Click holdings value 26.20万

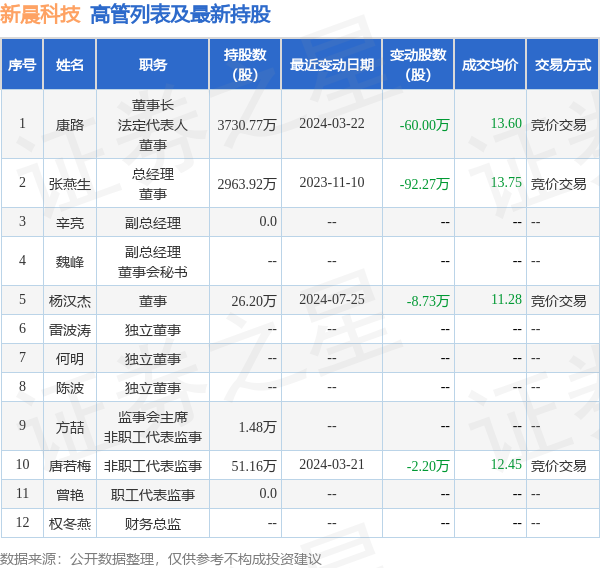(254, 301)
